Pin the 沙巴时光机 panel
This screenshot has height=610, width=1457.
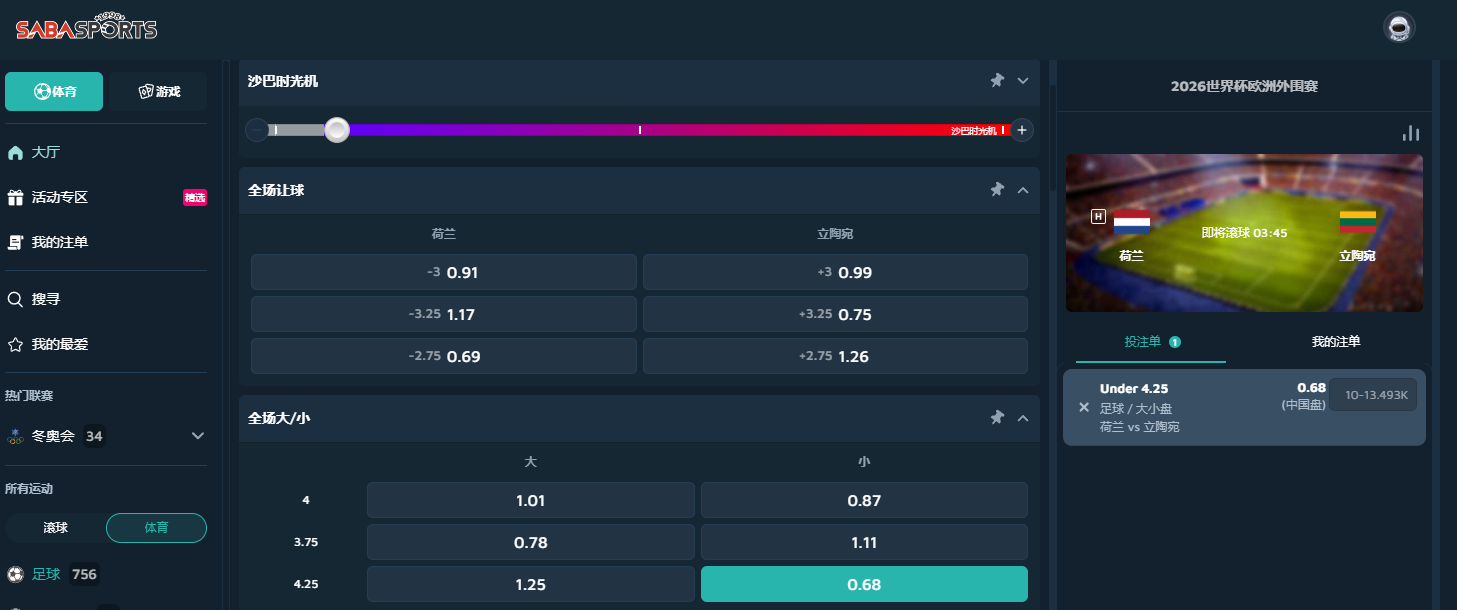(x=997, y=81)
